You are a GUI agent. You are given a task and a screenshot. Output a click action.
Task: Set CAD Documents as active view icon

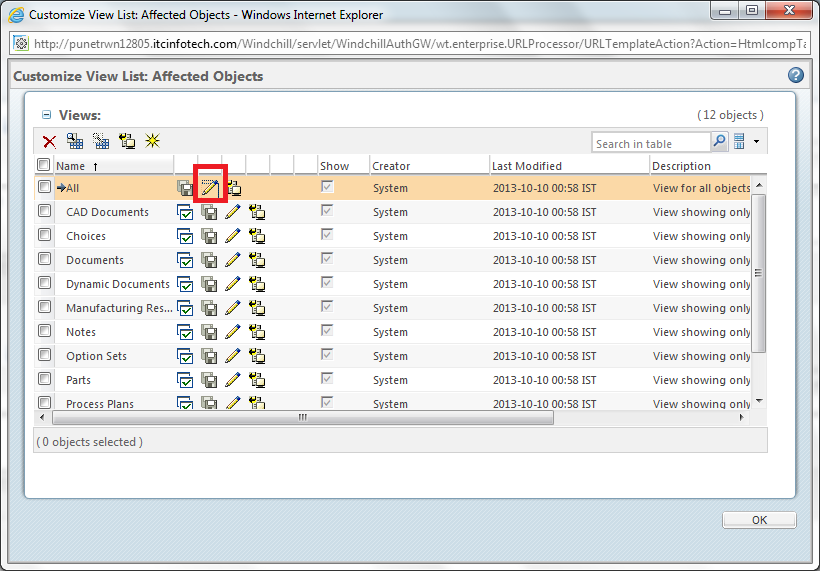(x=185, y=212)
